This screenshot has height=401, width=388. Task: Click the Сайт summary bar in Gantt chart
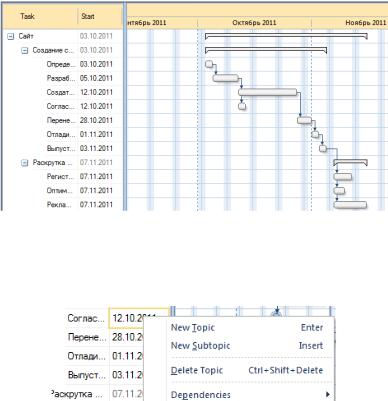coord(286,35)
